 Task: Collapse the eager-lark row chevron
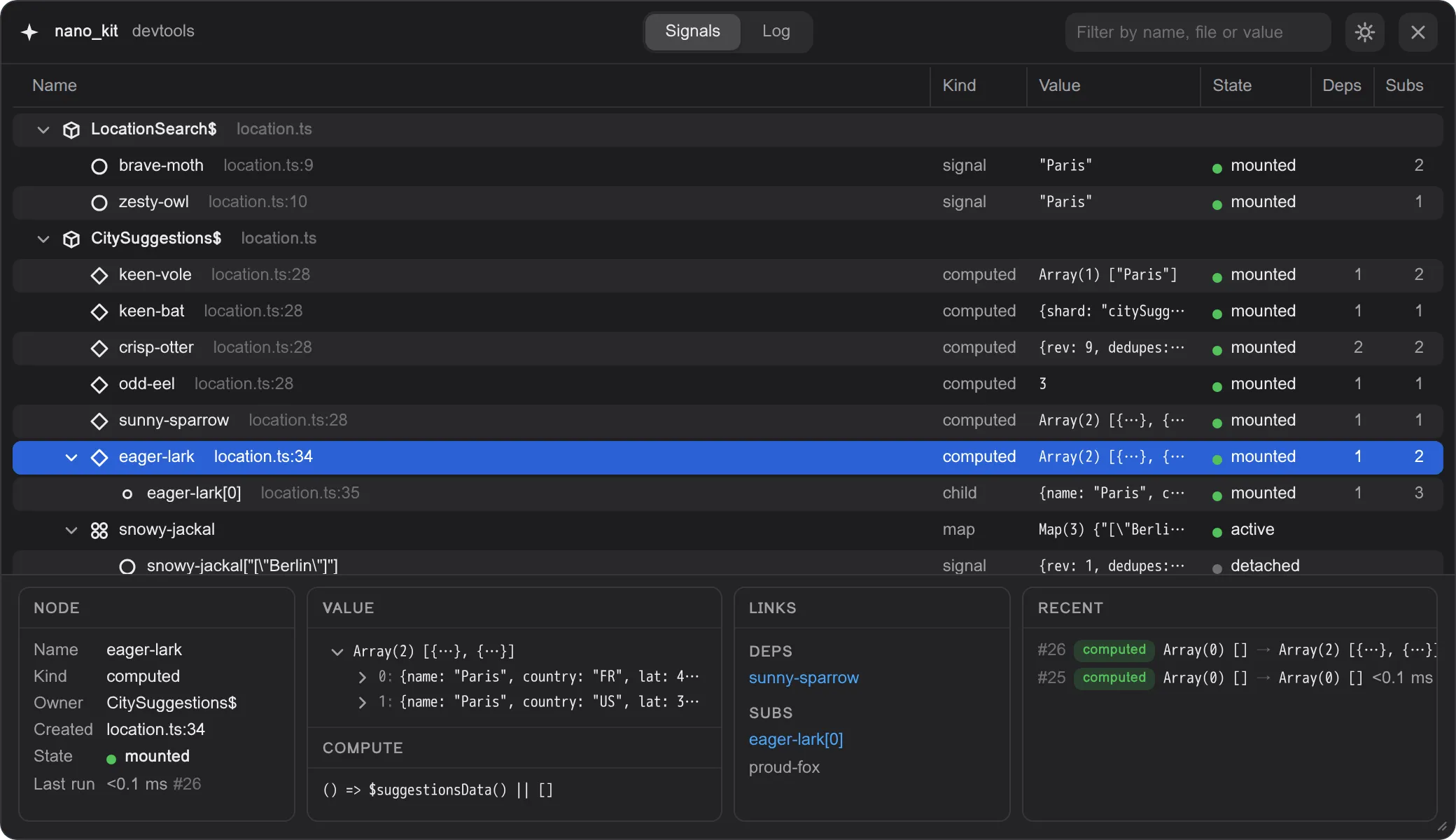click(x=71, y=457)
